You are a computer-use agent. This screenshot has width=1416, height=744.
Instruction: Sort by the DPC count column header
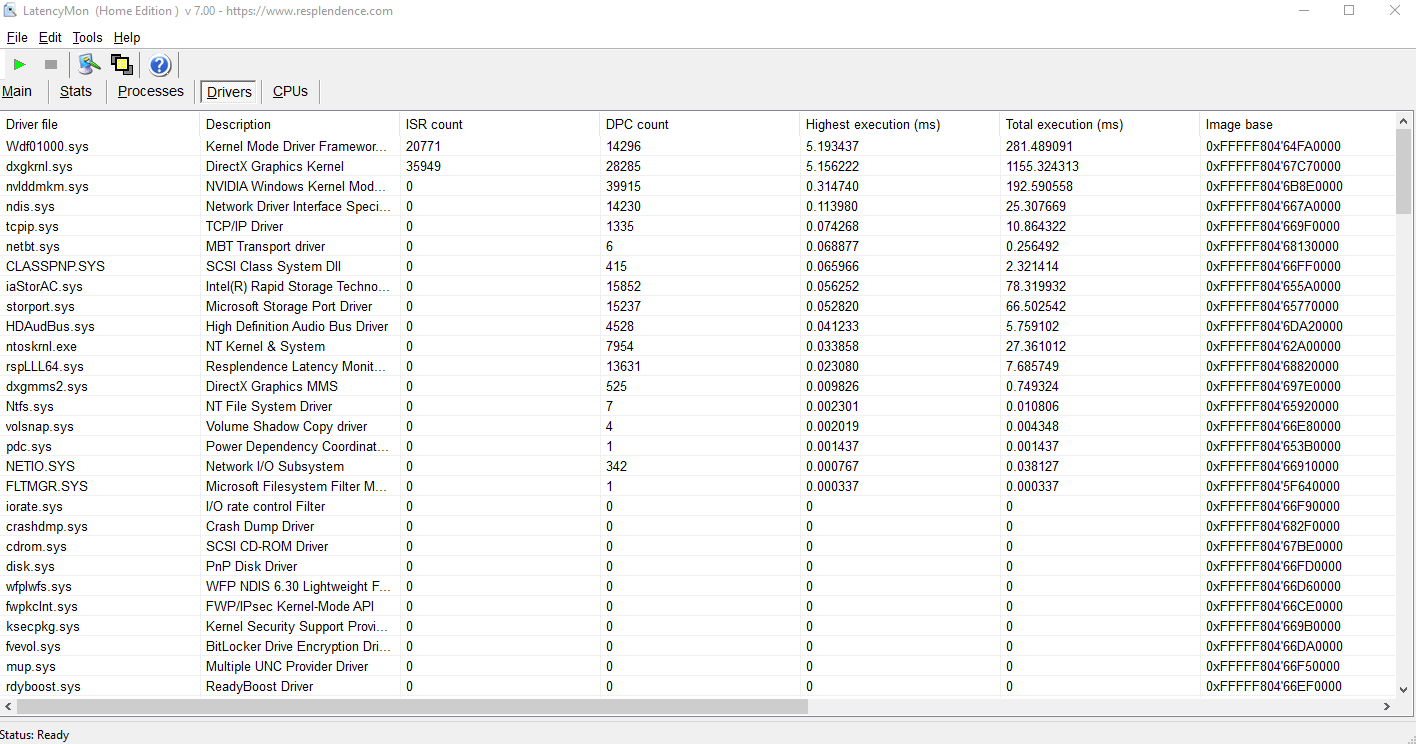tap(700, 124)
